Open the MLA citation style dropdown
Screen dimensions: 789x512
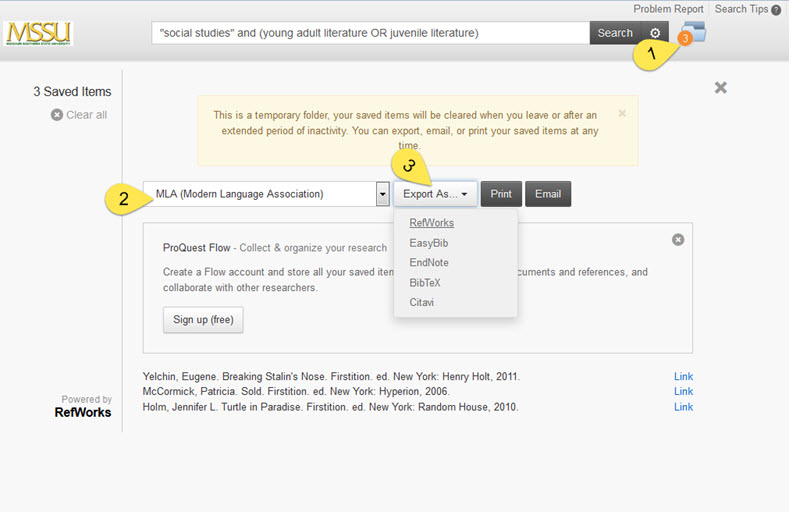coord(266,194)
